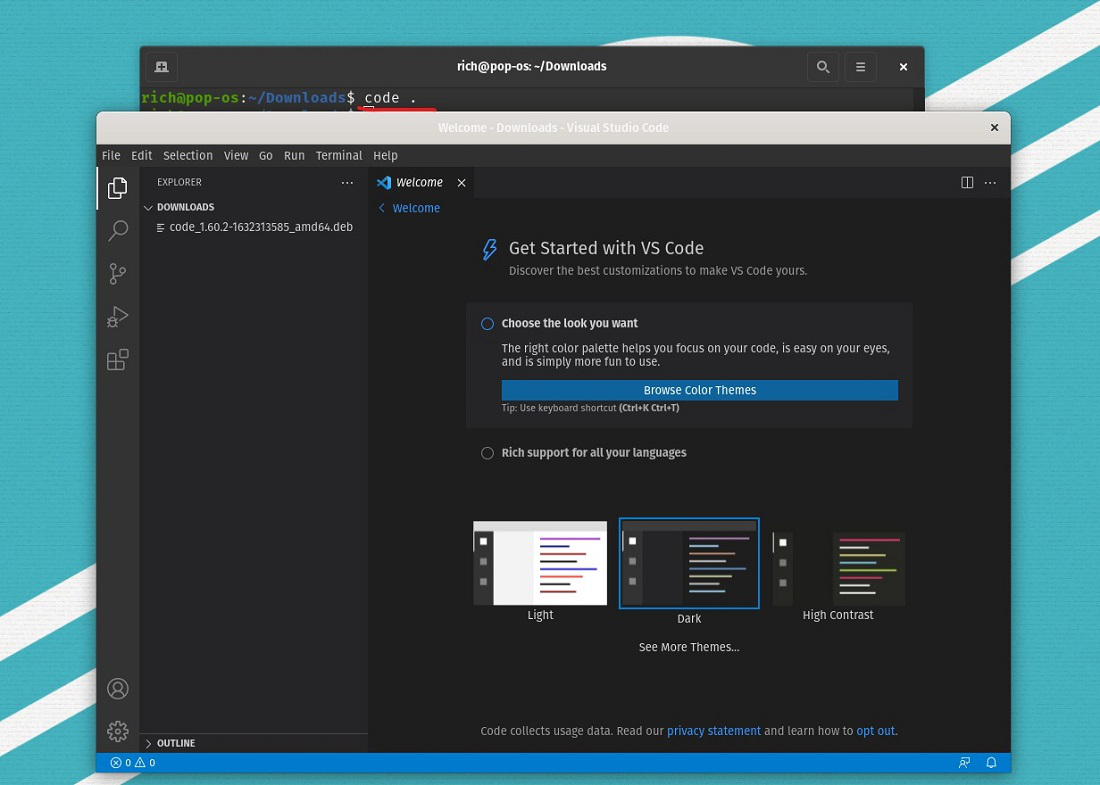The image size is (1100, 785).
Task: Open editor more actions ellipsis
Action: [x=990, y=182]
